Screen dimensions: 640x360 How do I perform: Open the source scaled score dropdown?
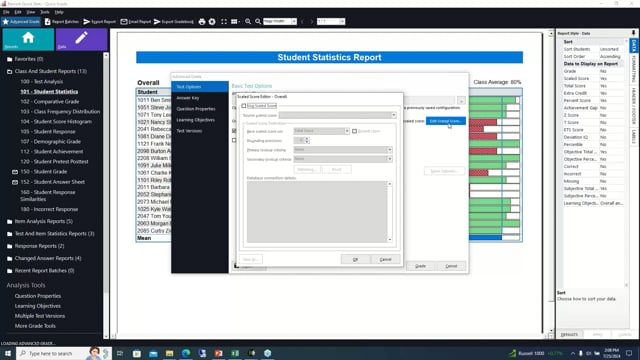tap(338, 115)
